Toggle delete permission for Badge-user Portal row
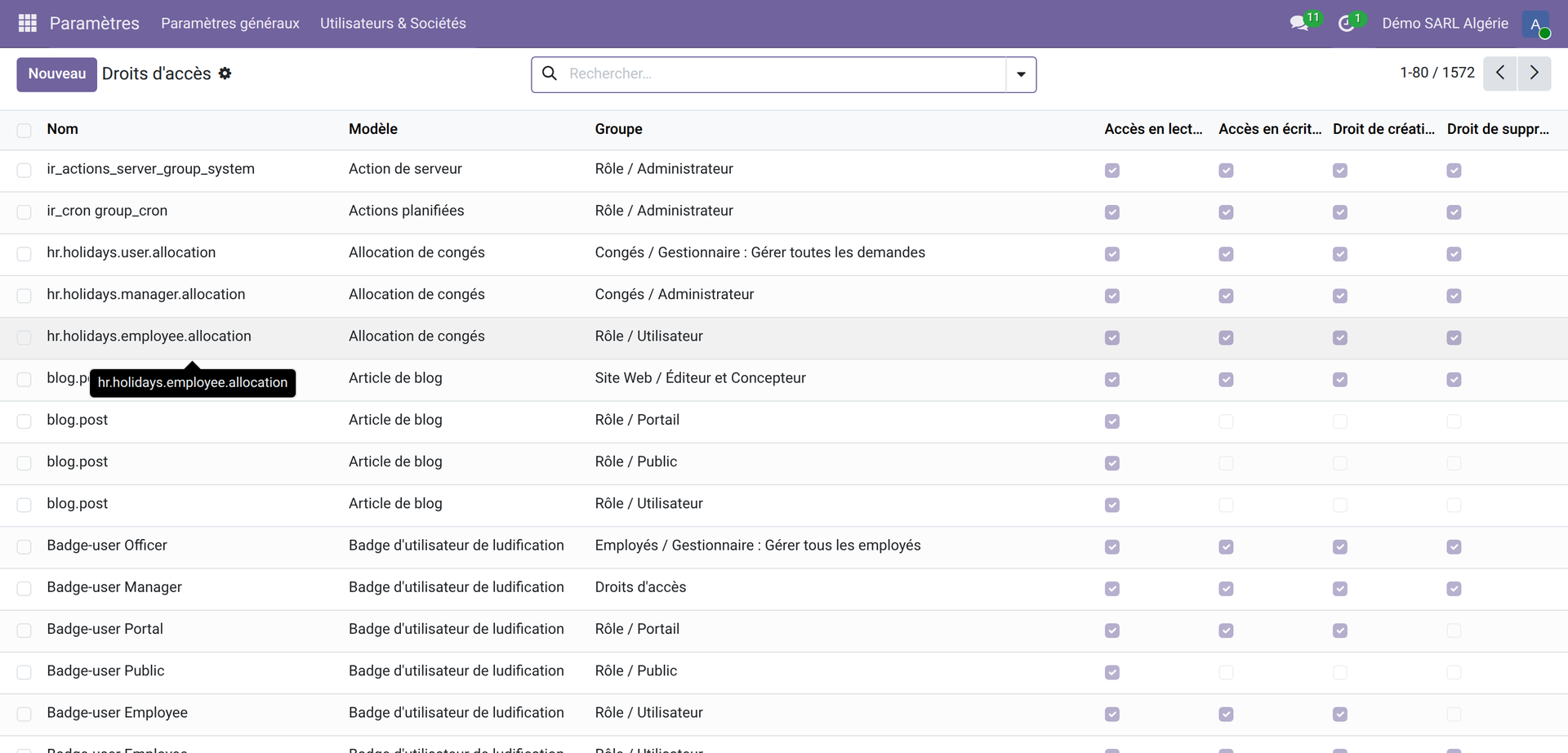This screenshot has height=753, width=1568. [1454, 630]
